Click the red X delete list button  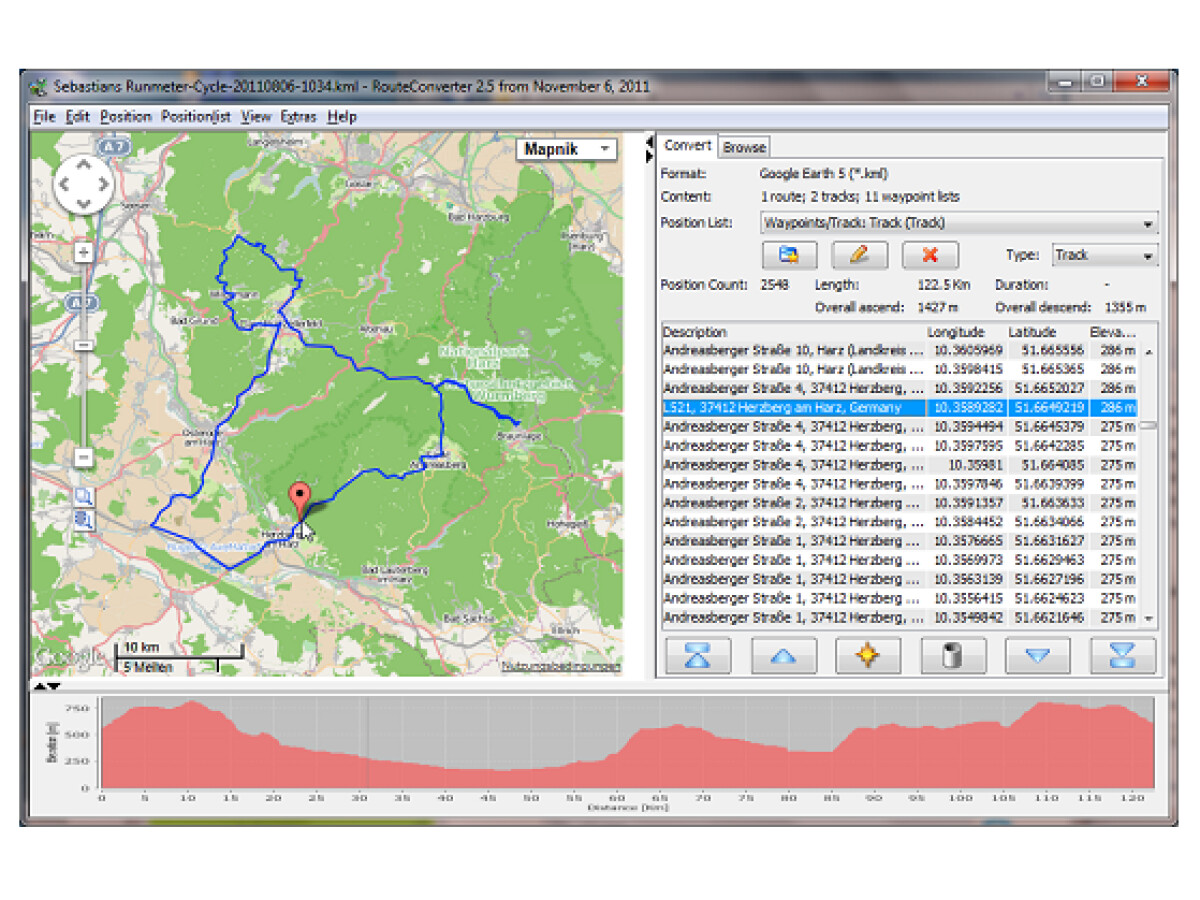click(x=929, y=255)
